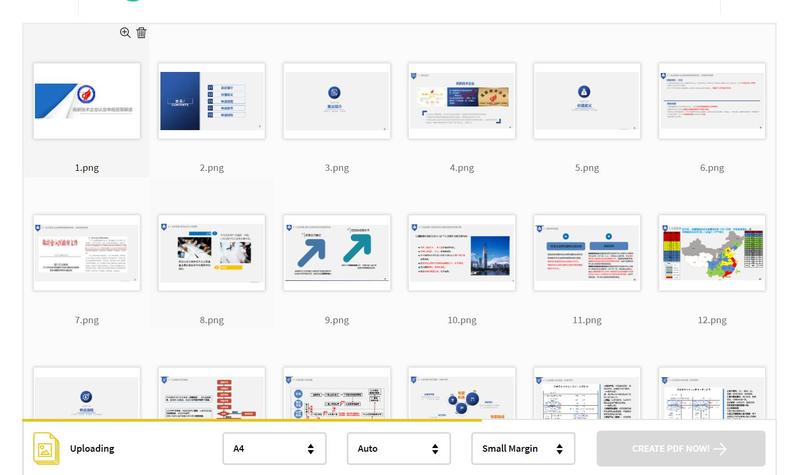Pick the 5.png thumbnail
The height and width of the screenshot is (475, 800).
(x=587, y=101)
